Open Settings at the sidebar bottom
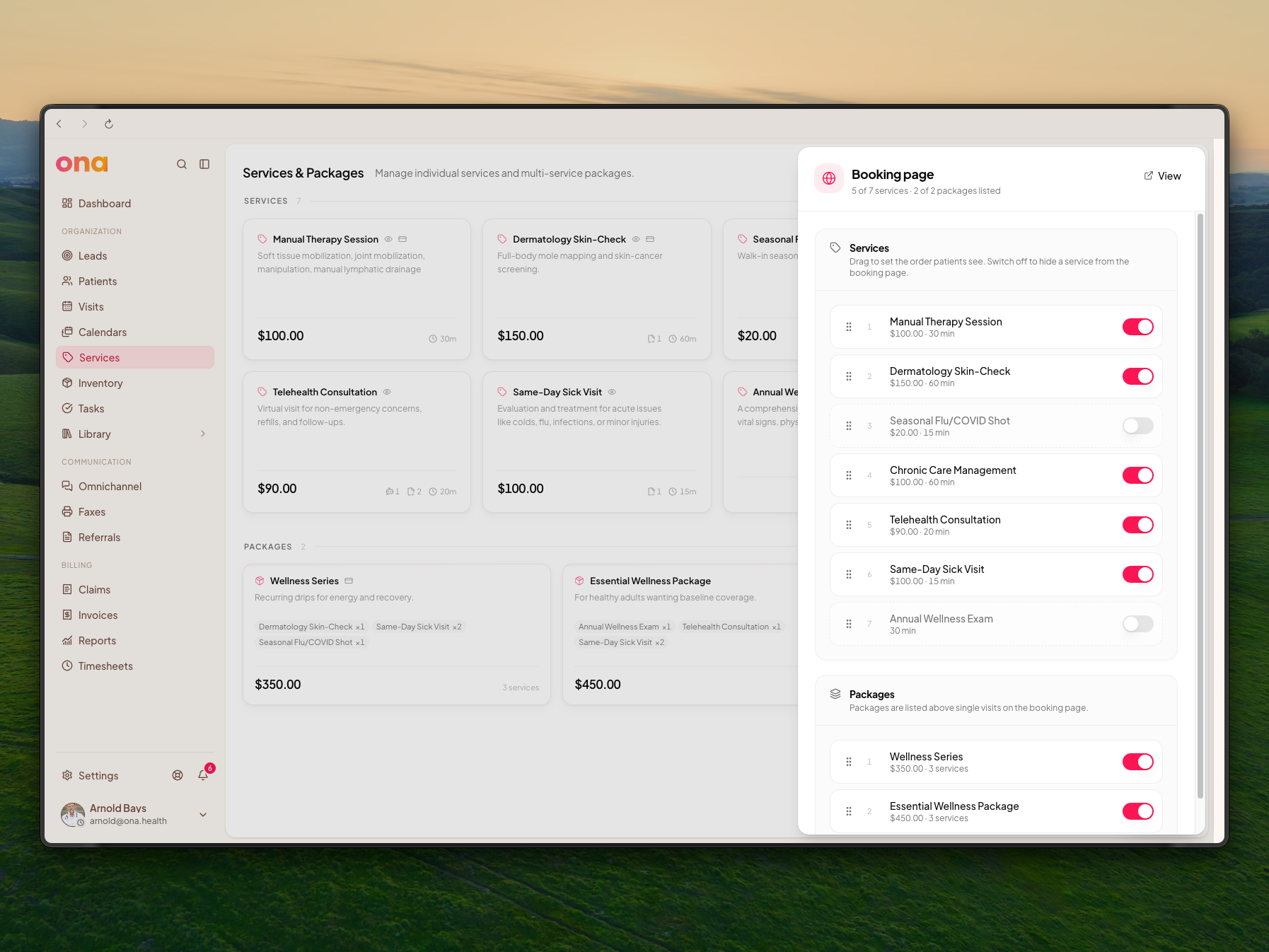 tap(90, 776)
